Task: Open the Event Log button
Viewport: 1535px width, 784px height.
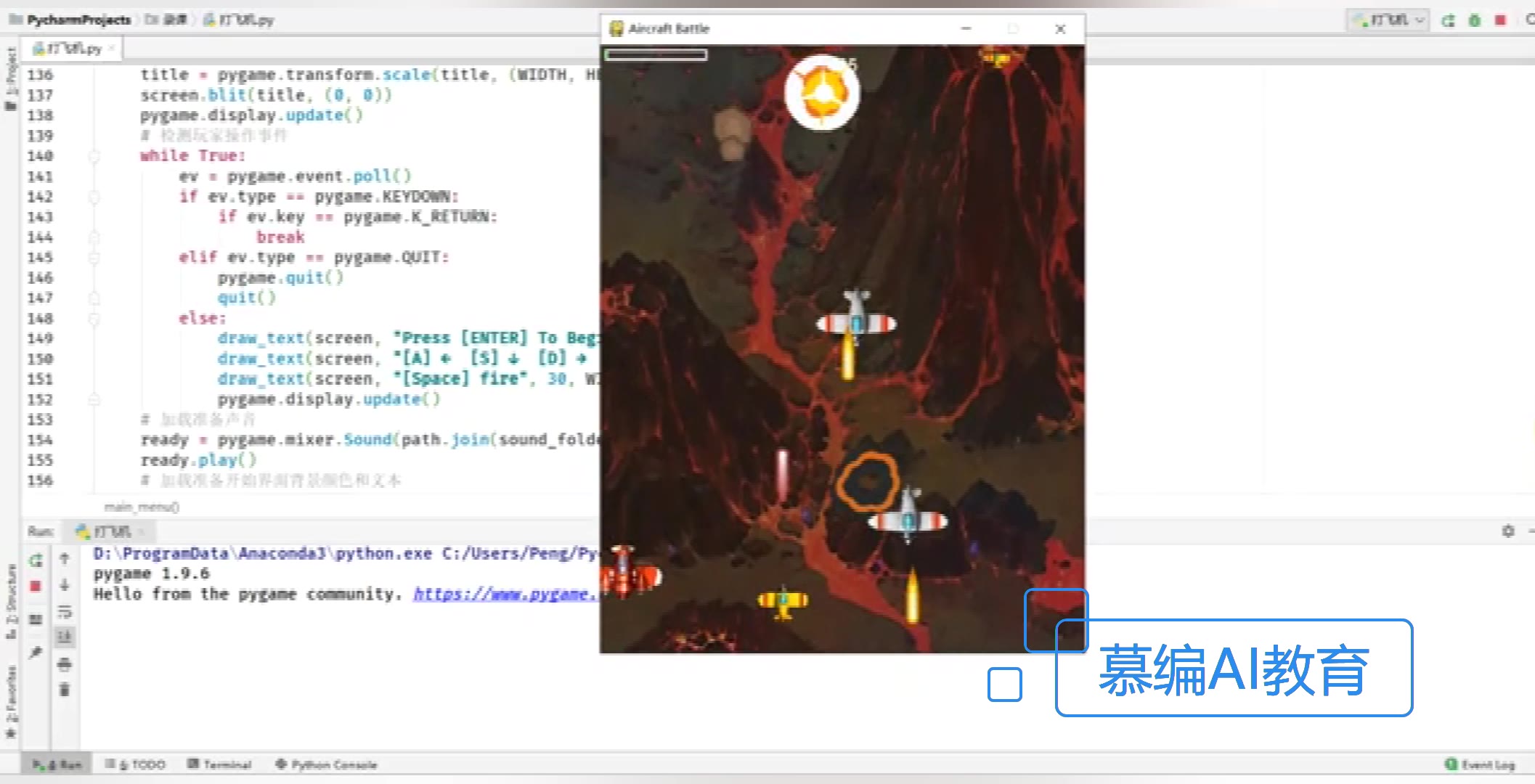Action: tap(1480, 764)
